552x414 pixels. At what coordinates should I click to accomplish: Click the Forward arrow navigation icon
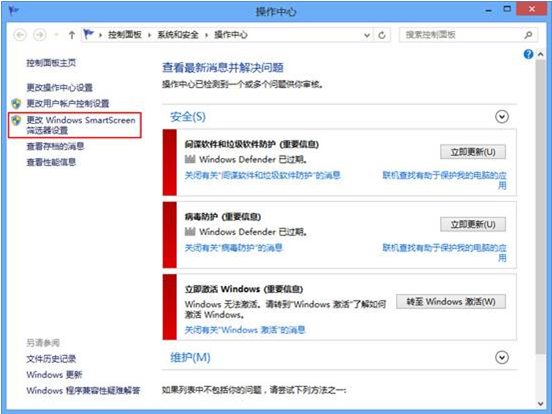click(x=39, y=35)
